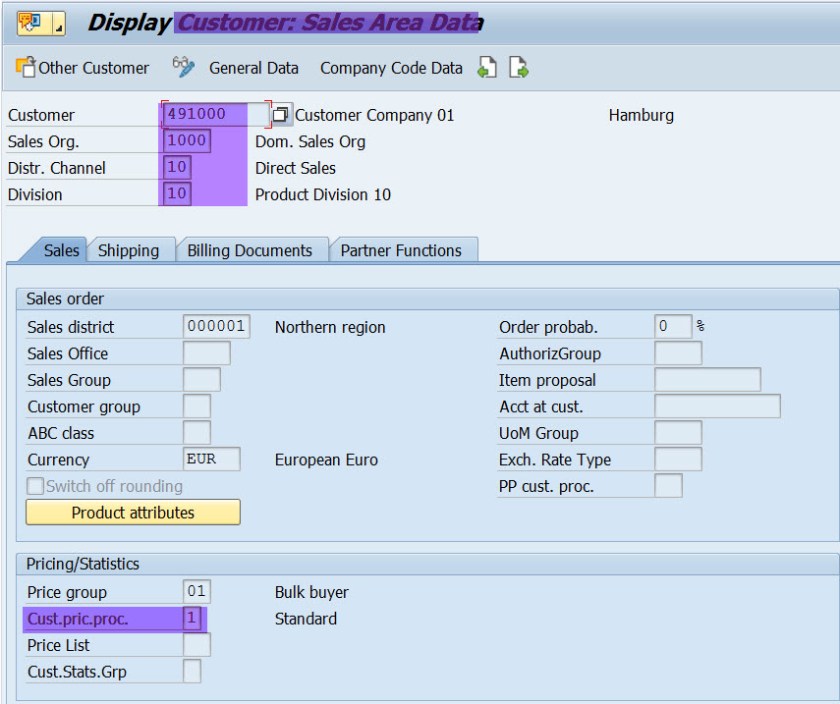Image resolution: width=840 pixels, height=704 pixels.
Task: Focus the Currency field containing EUR
Action: [212, 460]
